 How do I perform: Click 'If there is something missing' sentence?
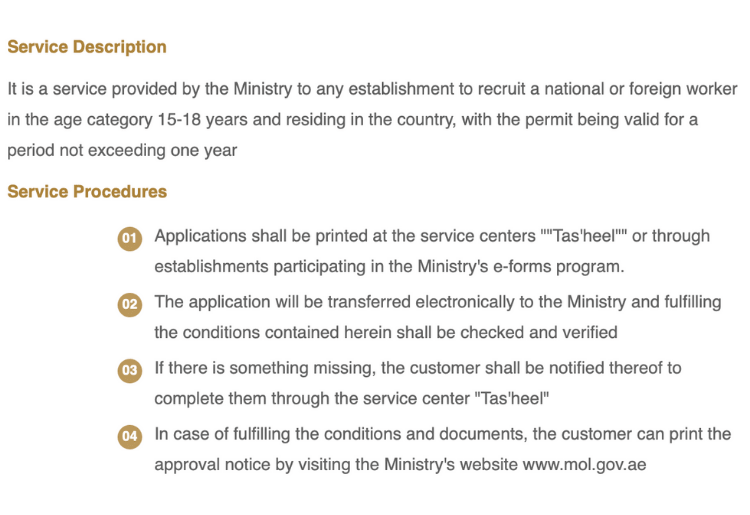point(263,368)
